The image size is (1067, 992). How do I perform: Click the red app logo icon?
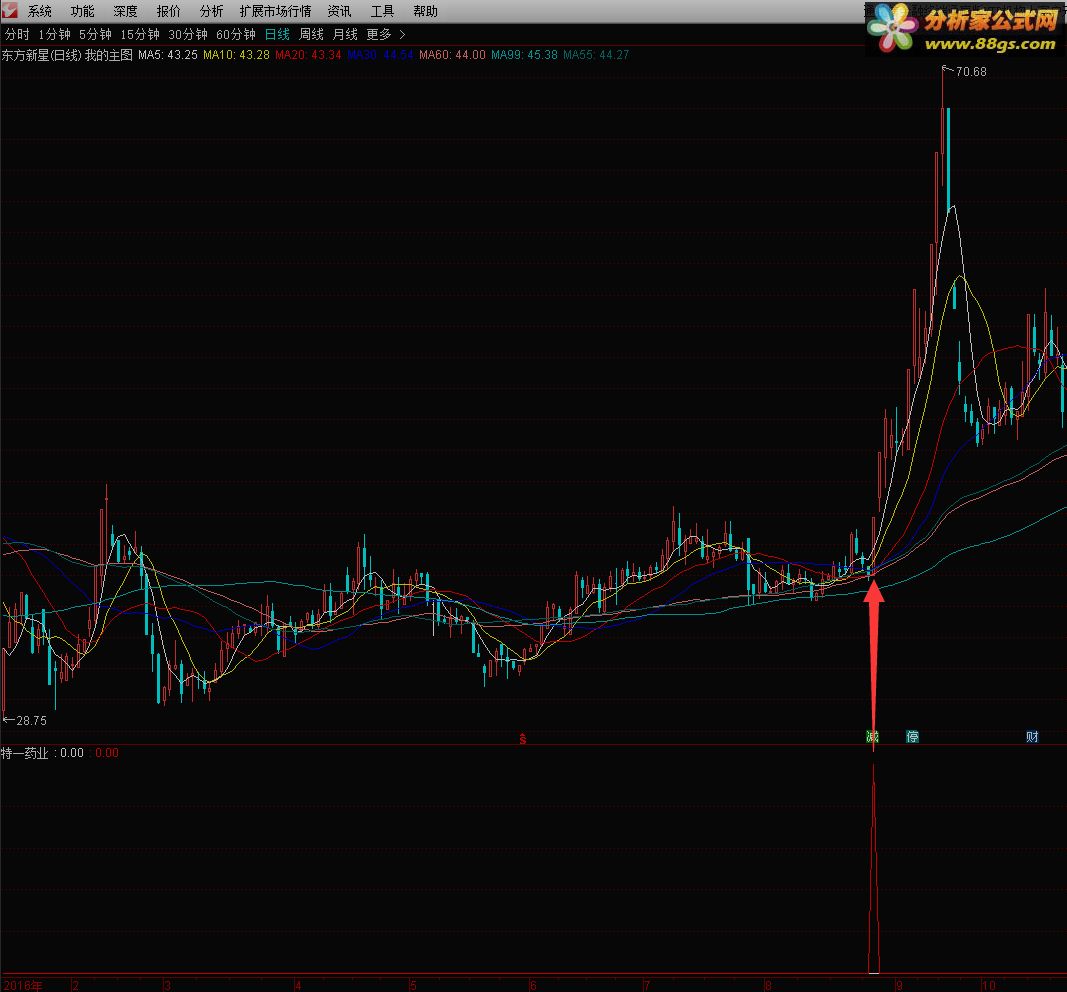pyautogui.click(x=10, y=10)
